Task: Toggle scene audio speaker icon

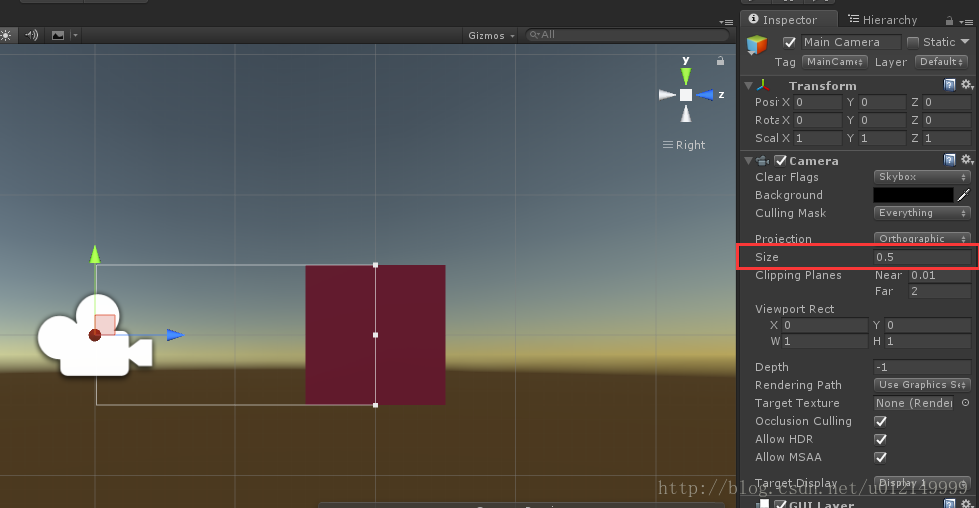Action: click(x=31, y=36)
